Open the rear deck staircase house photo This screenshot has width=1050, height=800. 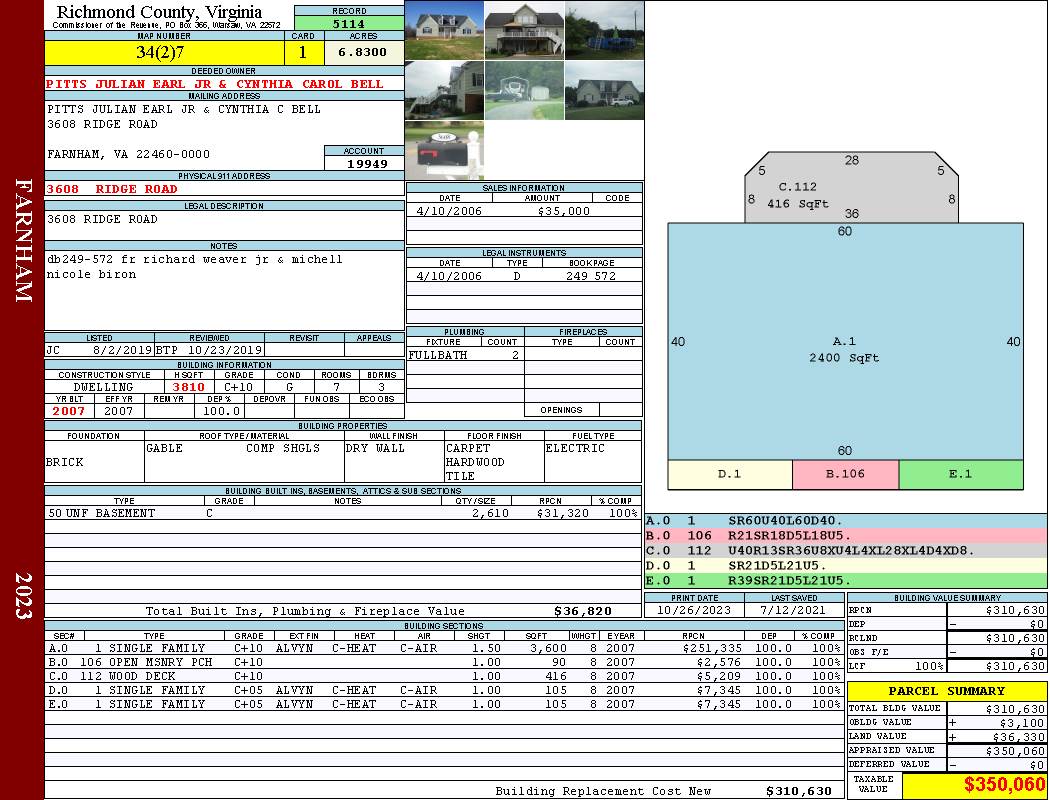(x=524, y=30)
